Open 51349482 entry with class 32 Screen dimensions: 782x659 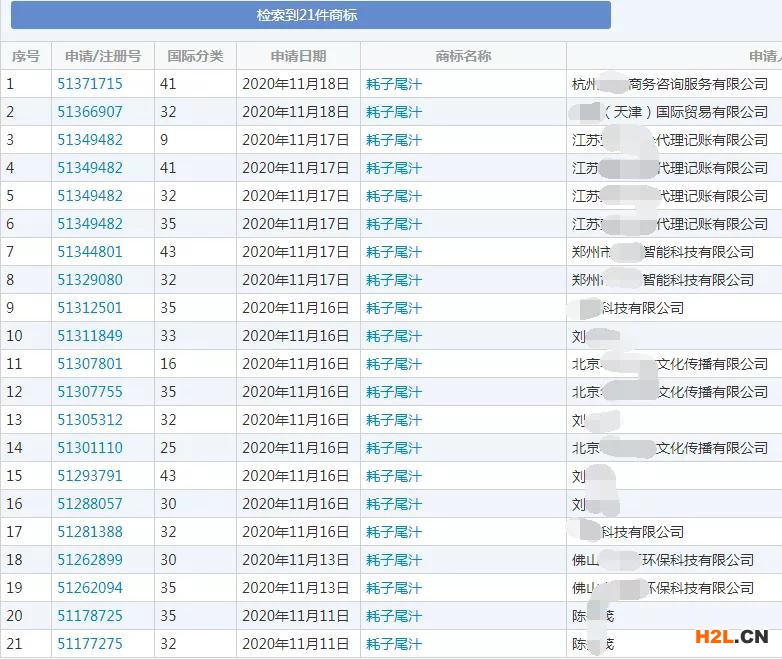point(90,196)
